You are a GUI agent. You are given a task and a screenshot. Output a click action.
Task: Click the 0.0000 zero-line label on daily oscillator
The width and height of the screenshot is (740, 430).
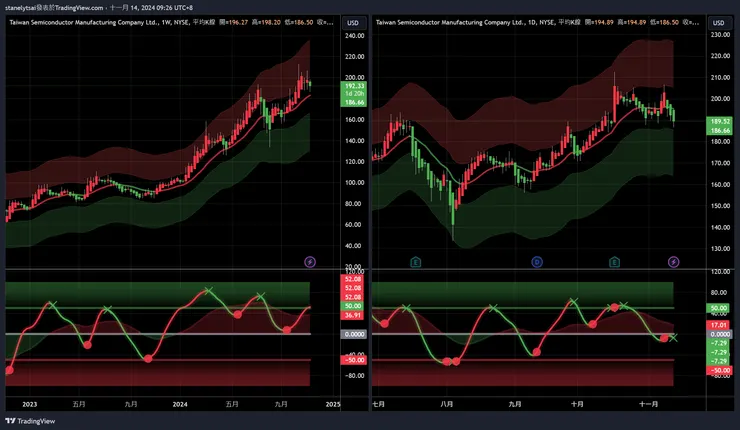coord(720,334)
